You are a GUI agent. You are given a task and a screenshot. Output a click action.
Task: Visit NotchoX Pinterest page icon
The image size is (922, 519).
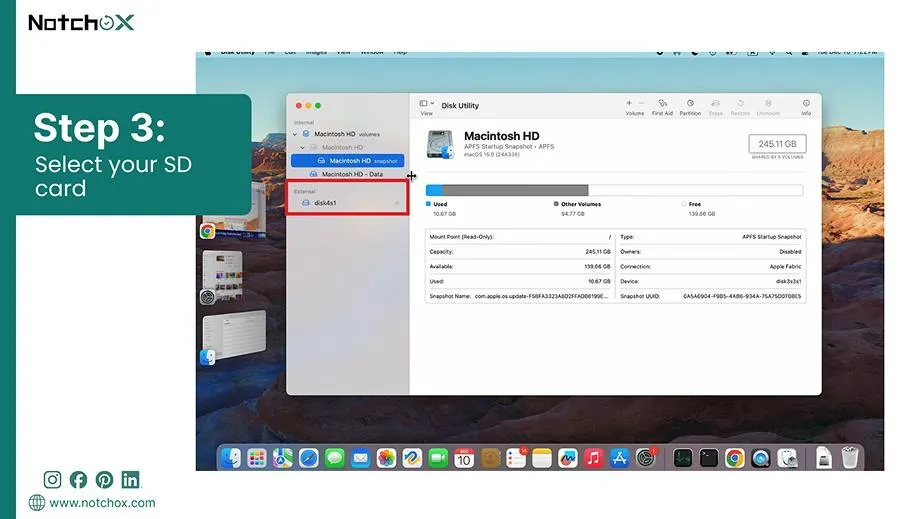click(104, 480)
